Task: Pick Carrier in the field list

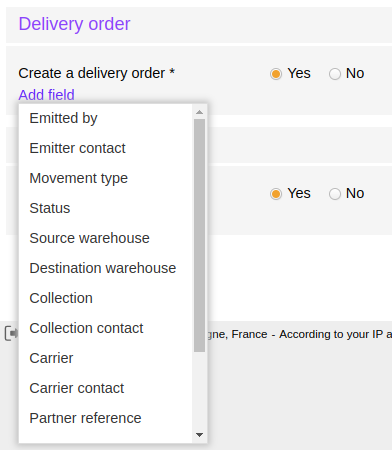Action: pos(105,358)
